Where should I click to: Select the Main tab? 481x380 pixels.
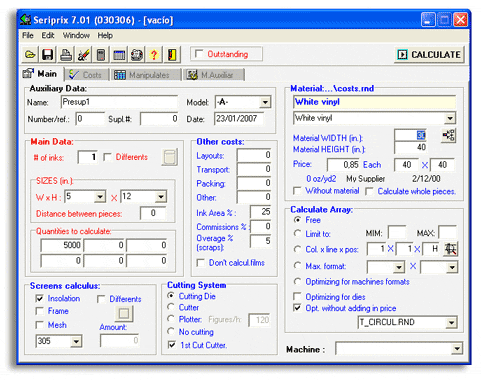pyautogui.click(x=41, y=74)
